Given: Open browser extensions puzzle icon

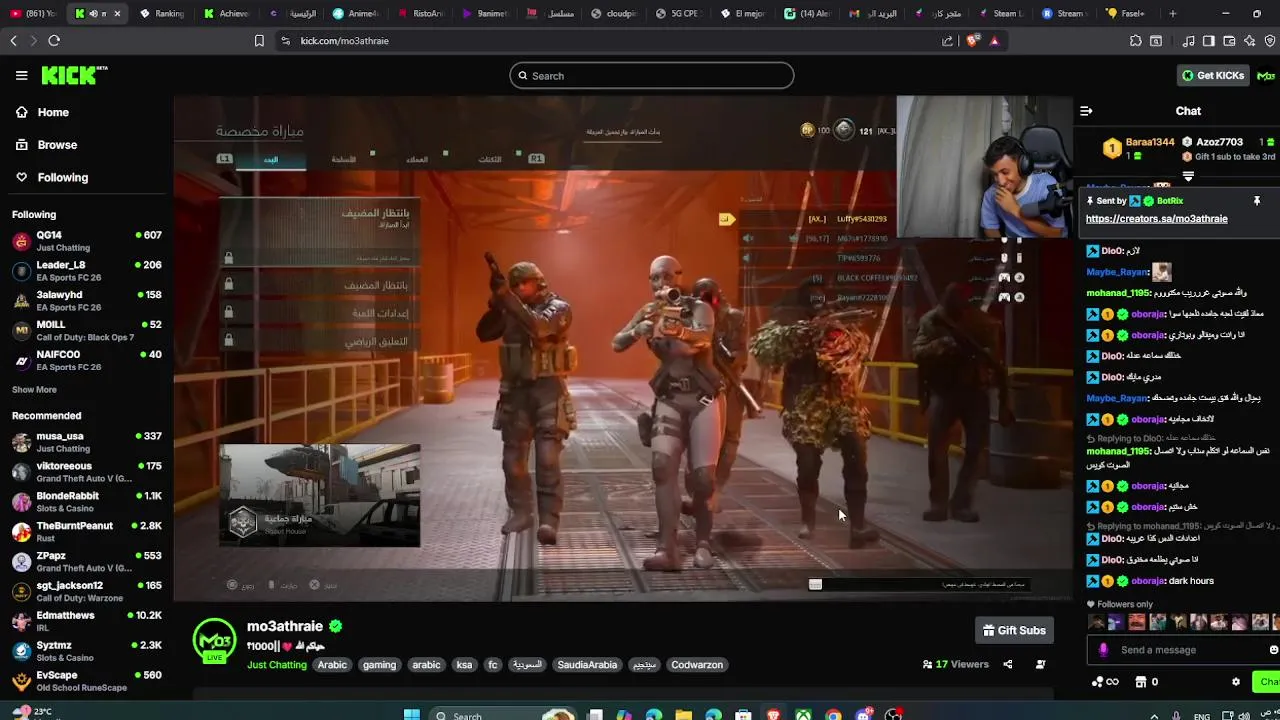Looking at the screenshot, I should [1135, 41].
